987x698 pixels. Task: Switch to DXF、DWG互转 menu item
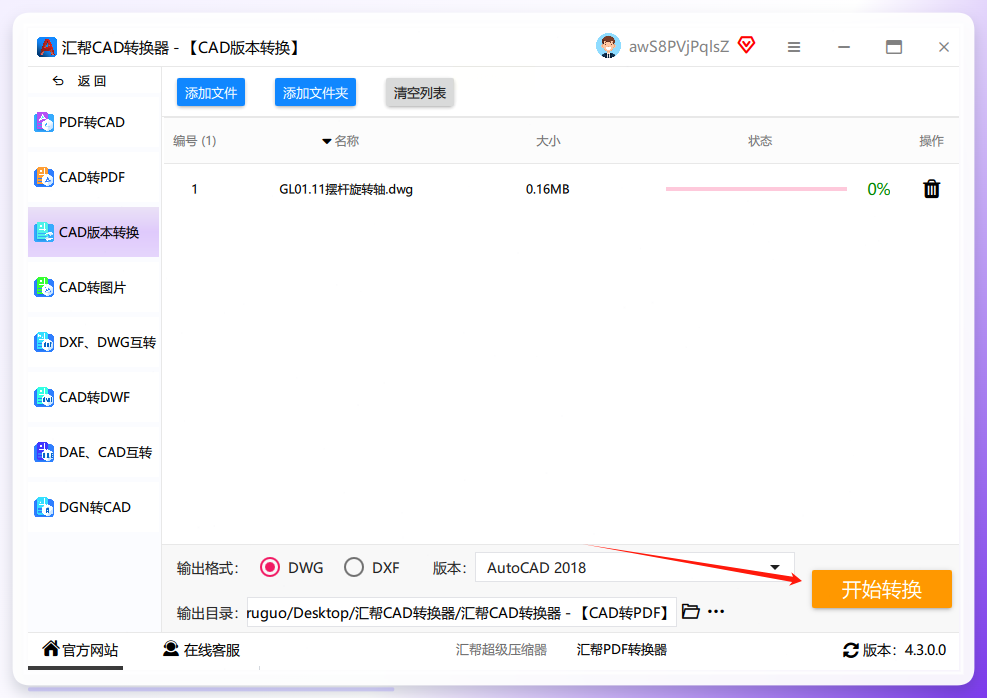coord(93,342)
